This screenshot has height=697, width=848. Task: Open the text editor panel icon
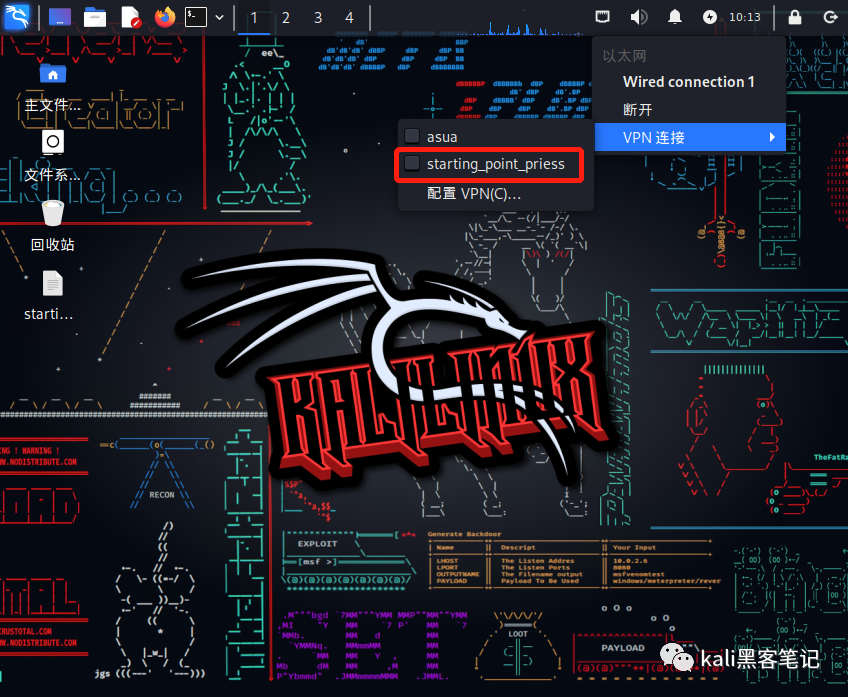click(x=129, y=16)
